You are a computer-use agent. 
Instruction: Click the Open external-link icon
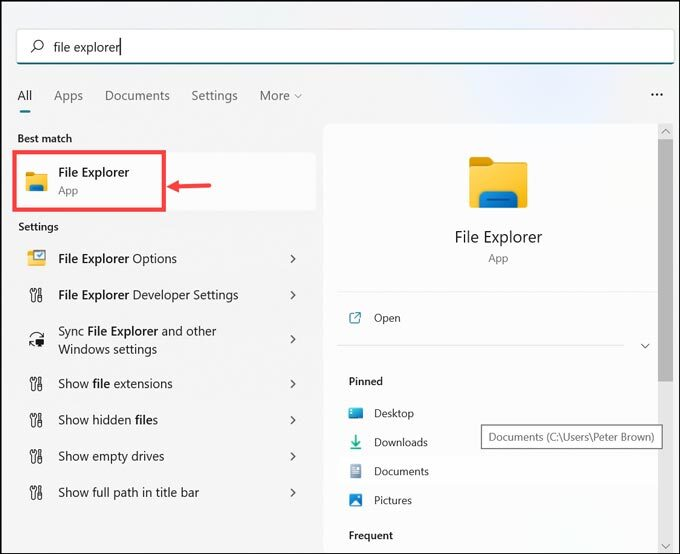pyautogui.click(x=355, y=318)
